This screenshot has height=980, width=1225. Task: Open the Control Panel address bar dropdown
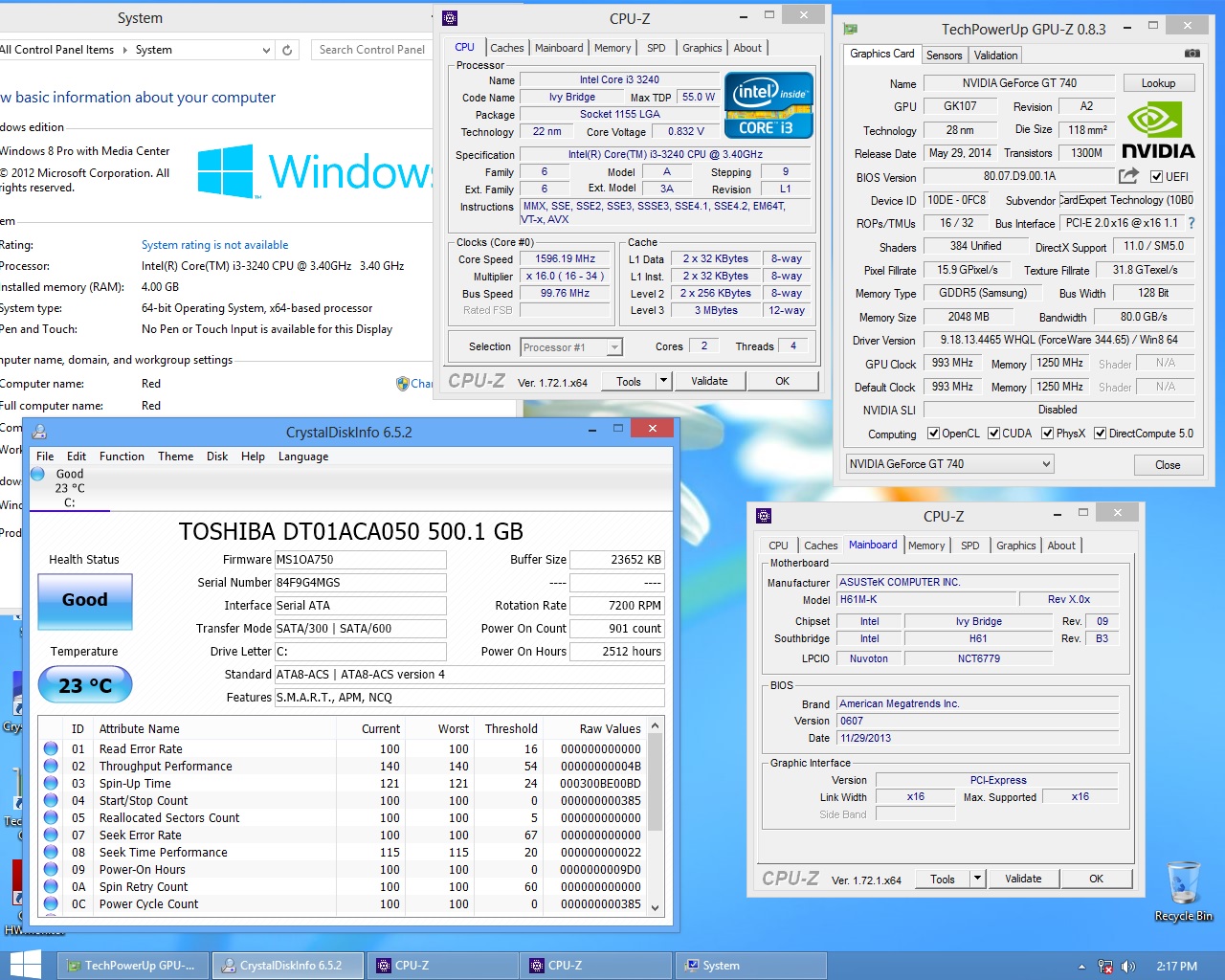tap(266, 50)
